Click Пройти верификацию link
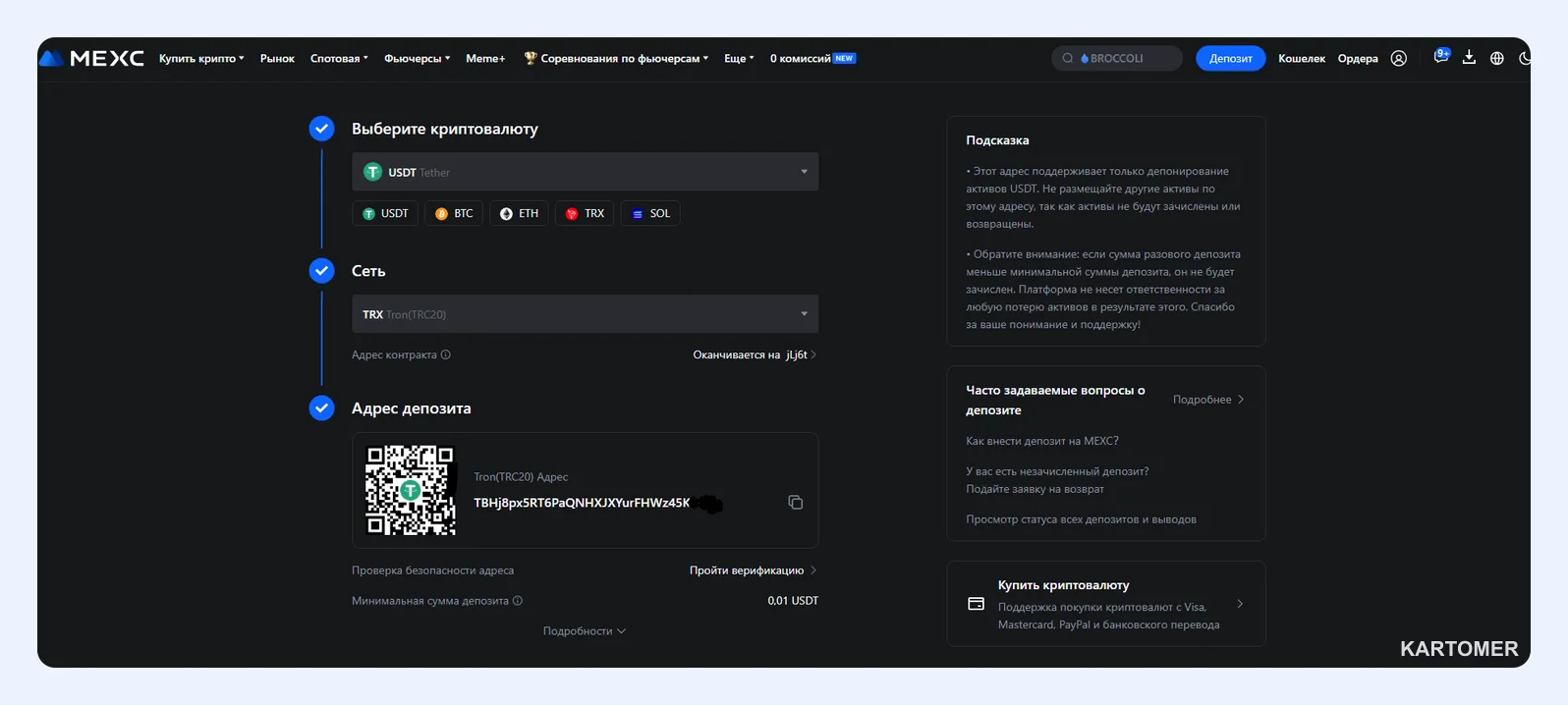 coord(753,570)
